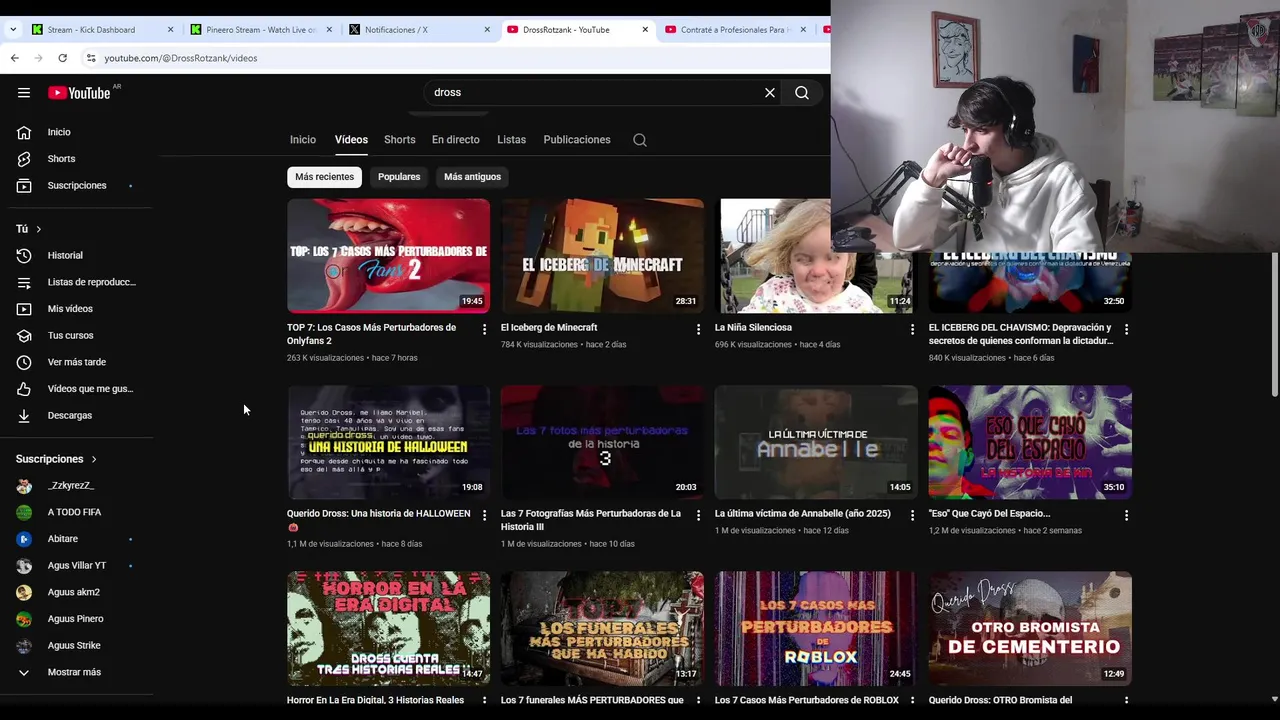Play Otro Bromista de Cementerio thumbnail
This screenshot has height=720, width=1280.
[x=1030, y=628]
